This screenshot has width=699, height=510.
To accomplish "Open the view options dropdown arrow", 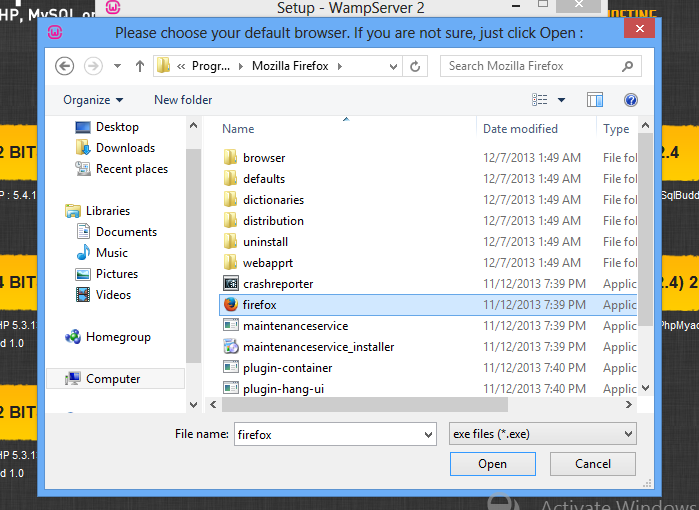I will (x=562, y=100).
